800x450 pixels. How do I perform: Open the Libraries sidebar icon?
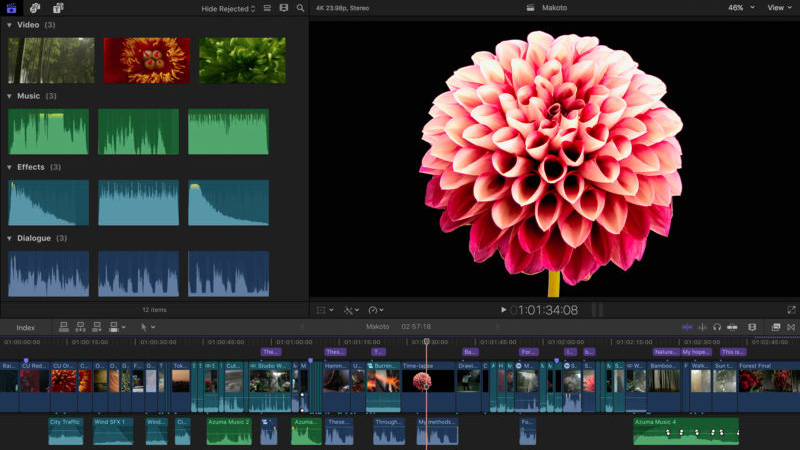click(13, 8)
